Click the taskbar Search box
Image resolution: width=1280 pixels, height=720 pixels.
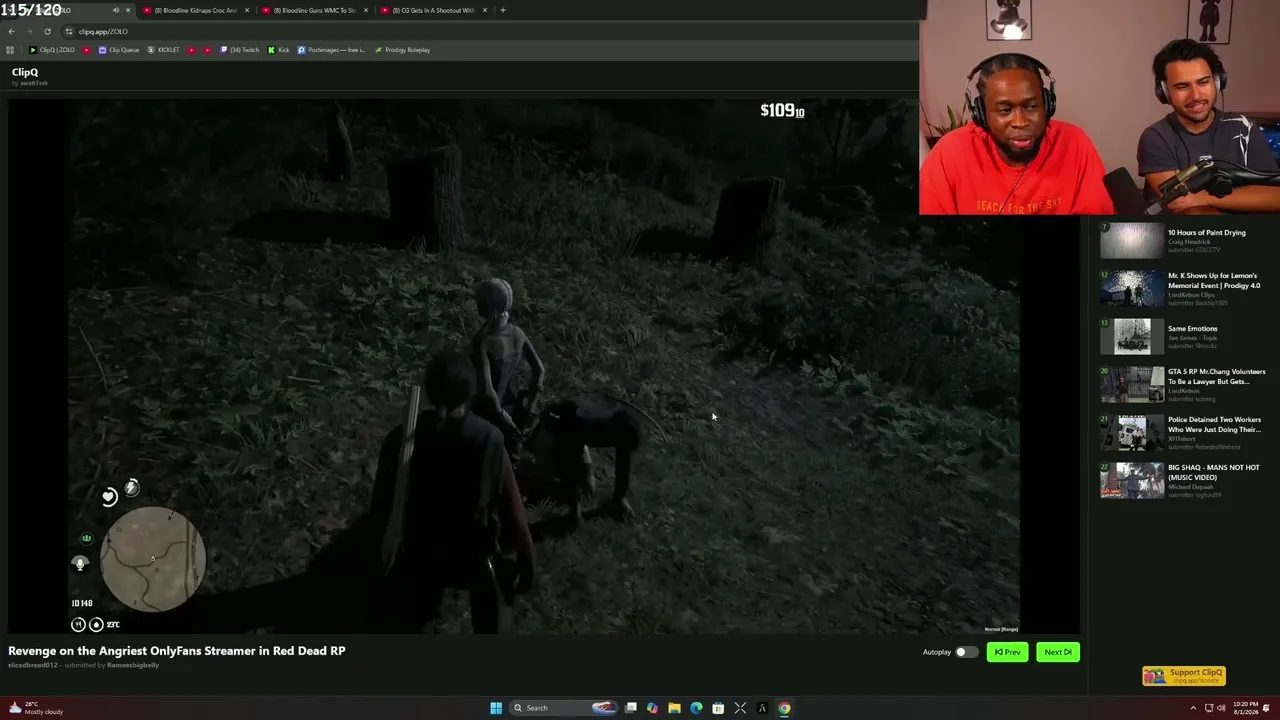pos(562,708)
